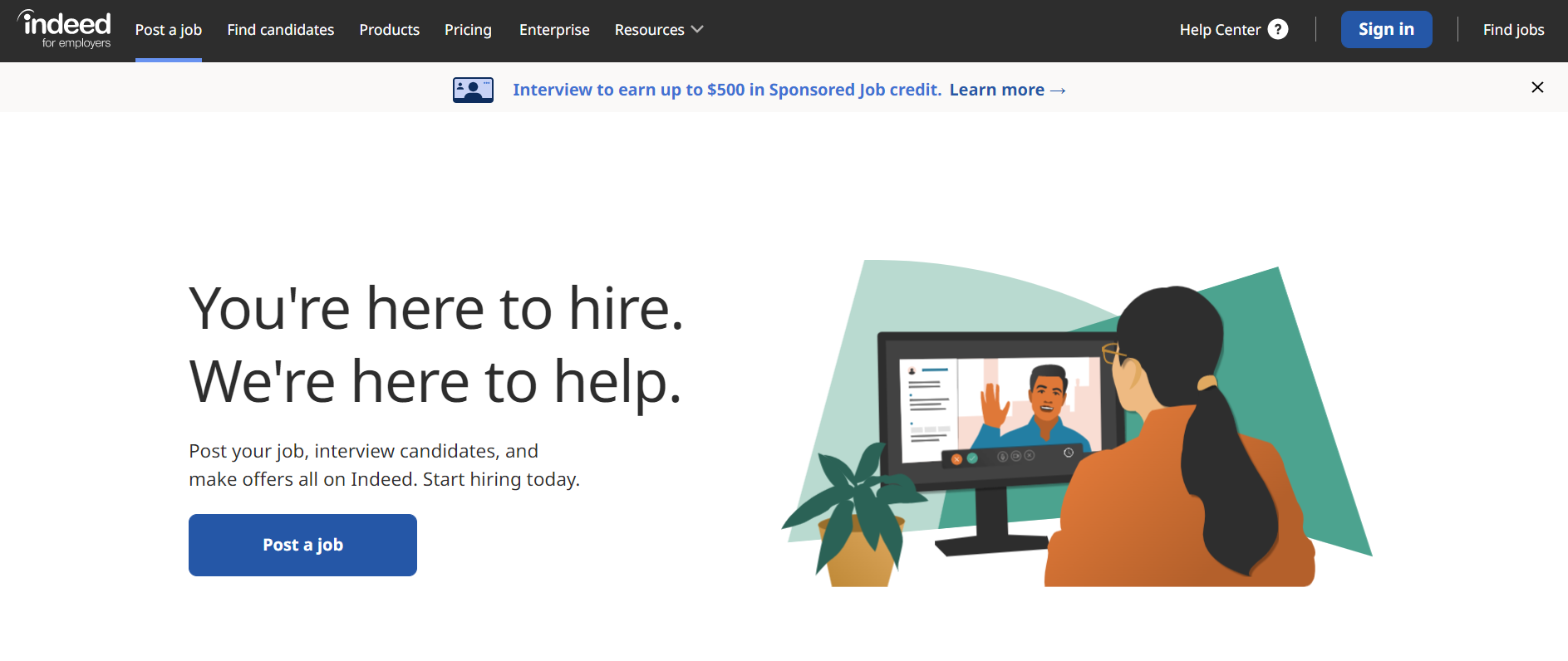Screen dimensions: 1568x661
Task: Click the 'Post your job, interview candidates' description
Action: pyautogui.click(x=384, y=465)
